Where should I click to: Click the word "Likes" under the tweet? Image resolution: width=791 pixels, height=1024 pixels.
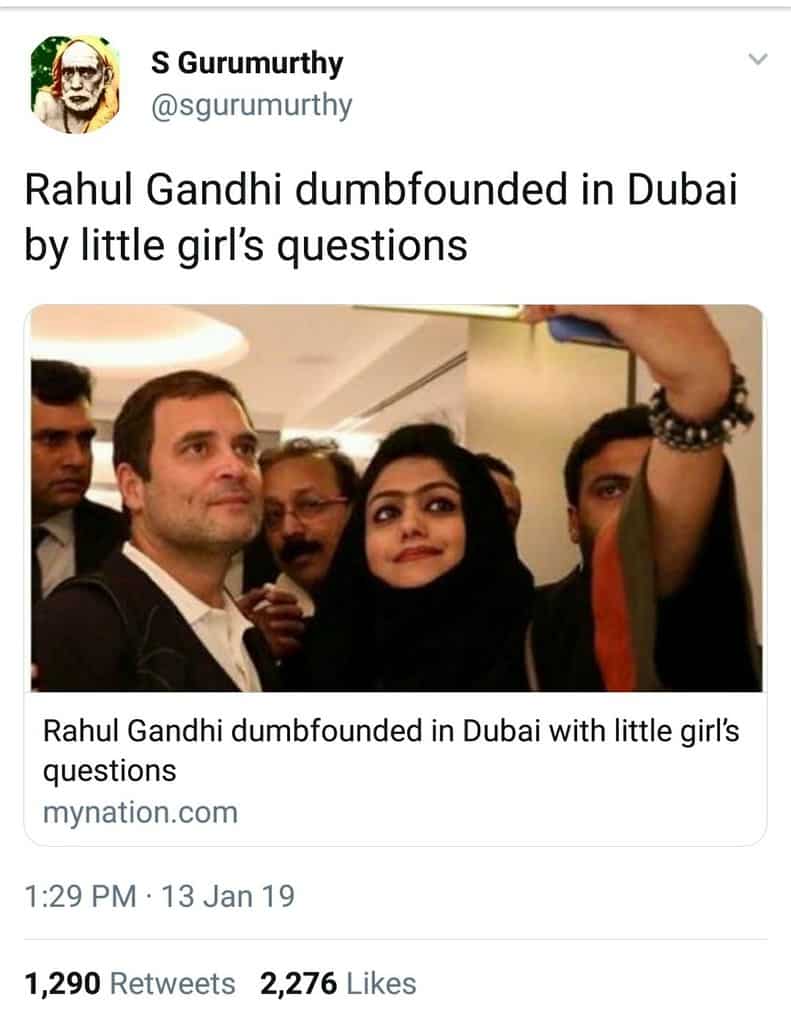point(381,984)
